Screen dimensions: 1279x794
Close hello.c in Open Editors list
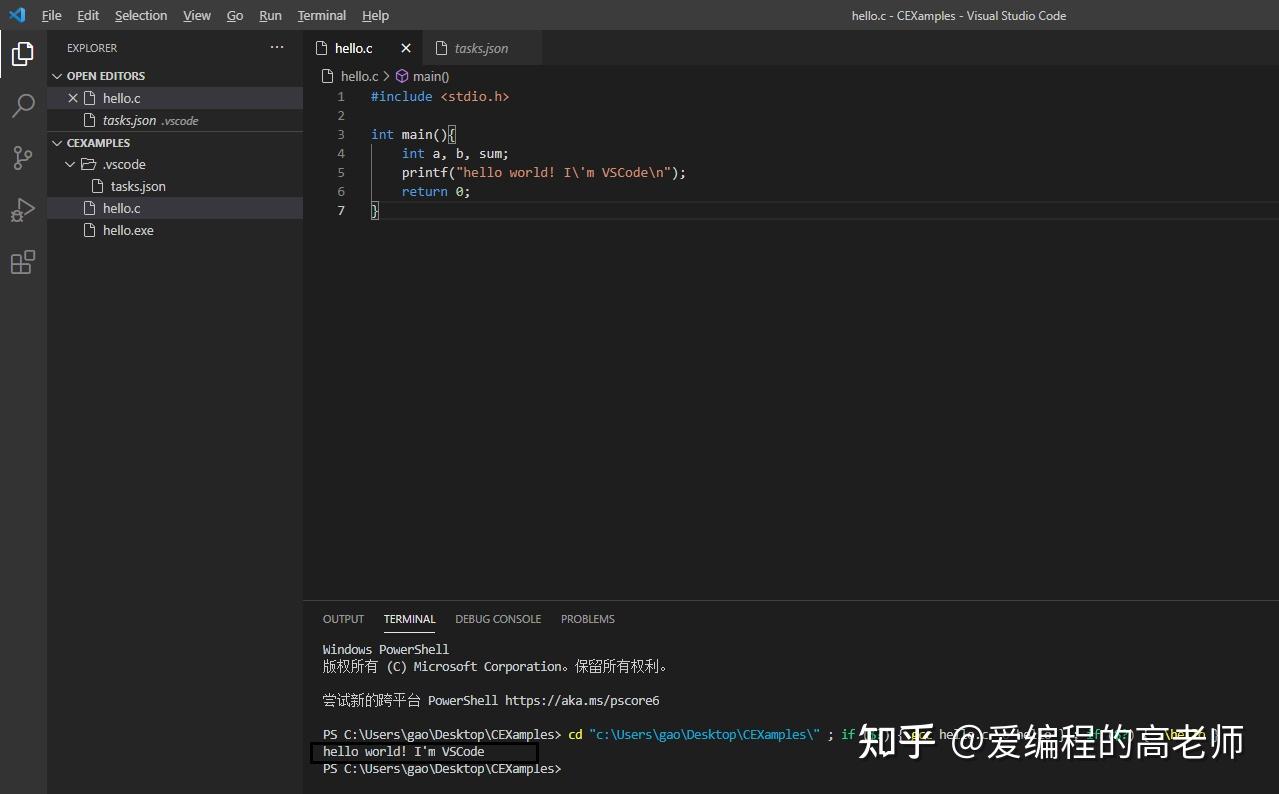click(73, 98)
